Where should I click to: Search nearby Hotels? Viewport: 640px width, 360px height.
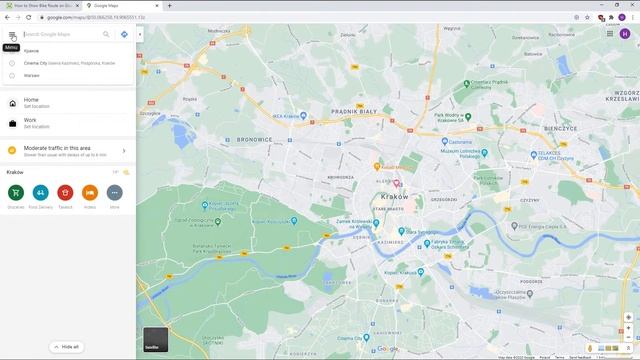coord(90,193)
